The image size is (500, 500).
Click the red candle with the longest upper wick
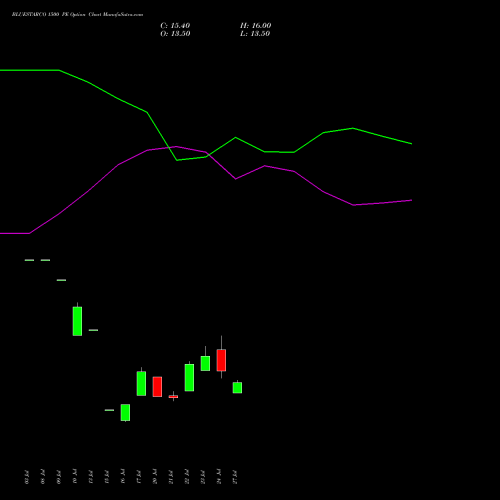tap(221, 360)
